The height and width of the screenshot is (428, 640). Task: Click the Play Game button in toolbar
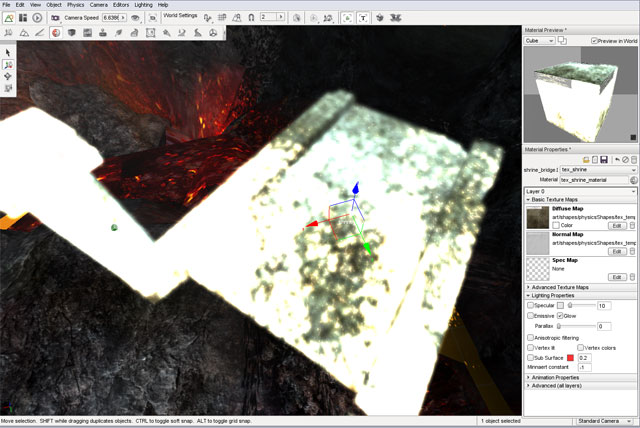(37, 18)
